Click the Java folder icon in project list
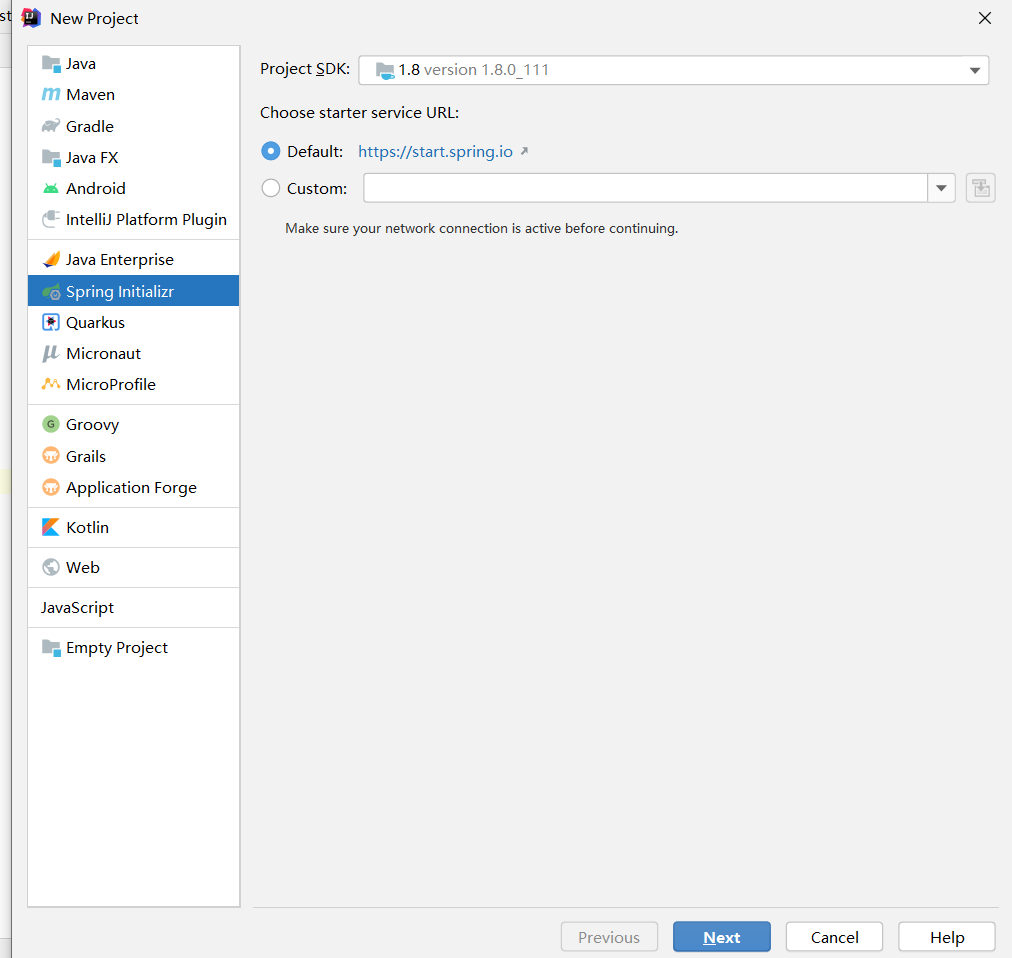This screenshot has width=1012, height=958. pos(51,63)
